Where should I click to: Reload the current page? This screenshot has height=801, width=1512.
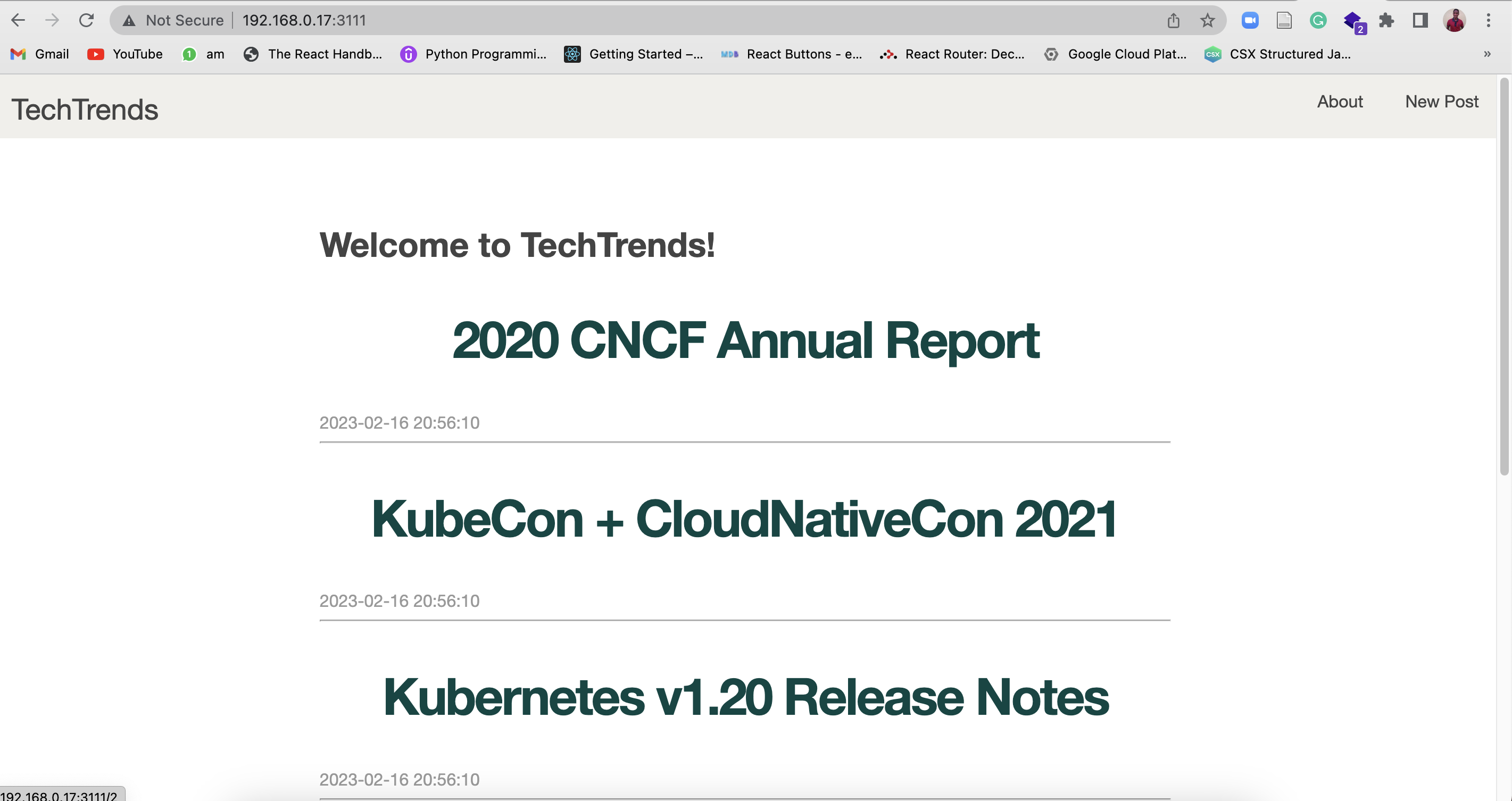click(86, 20)
